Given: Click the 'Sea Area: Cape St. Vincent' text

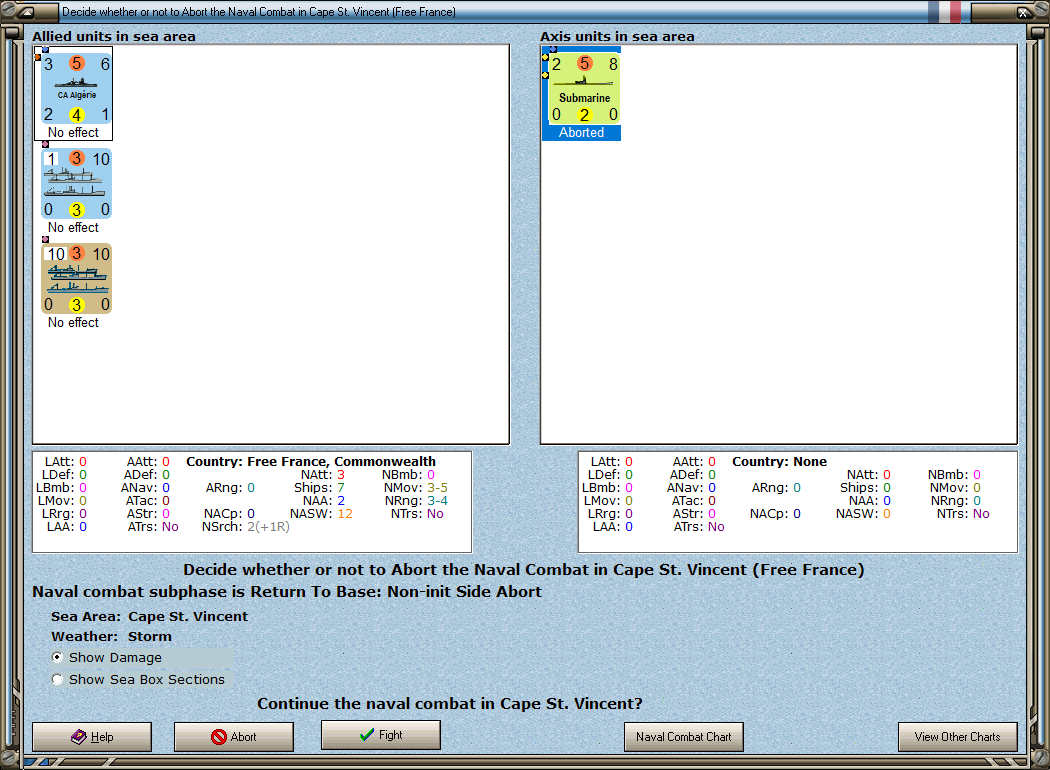Looking at the screenshot, I should tap(149, 616).
